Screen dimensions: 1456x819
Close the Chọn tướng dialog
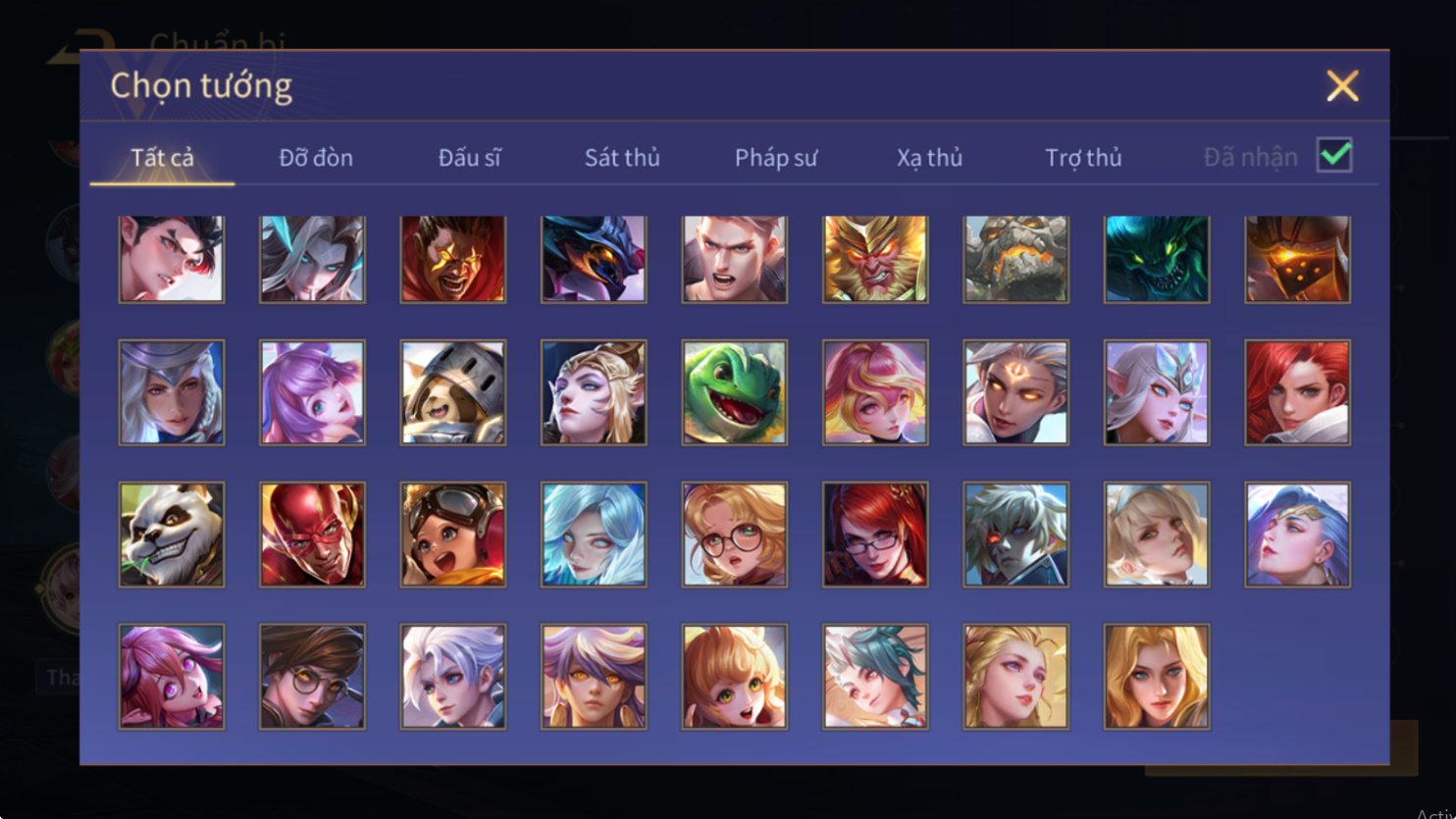click(1342, 86)
